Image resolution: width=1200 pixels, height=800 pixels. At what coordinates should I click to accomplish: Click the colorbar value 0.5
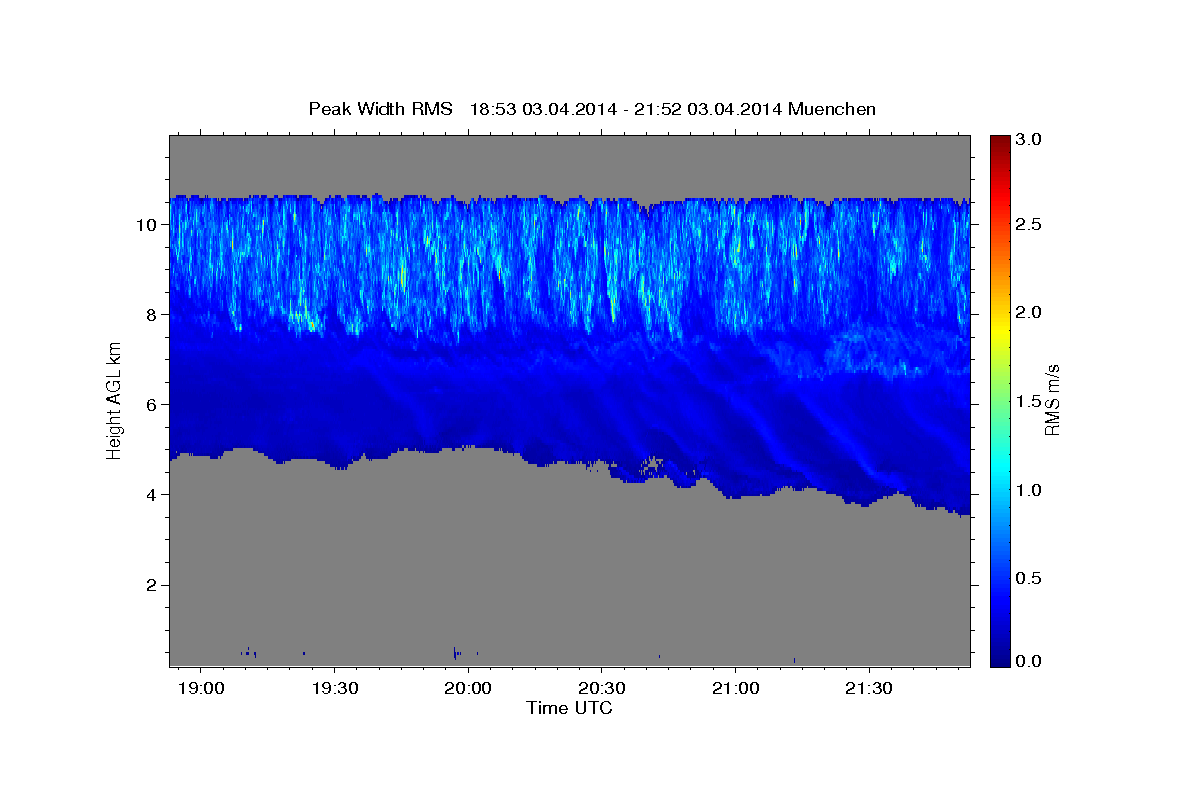1028,578
